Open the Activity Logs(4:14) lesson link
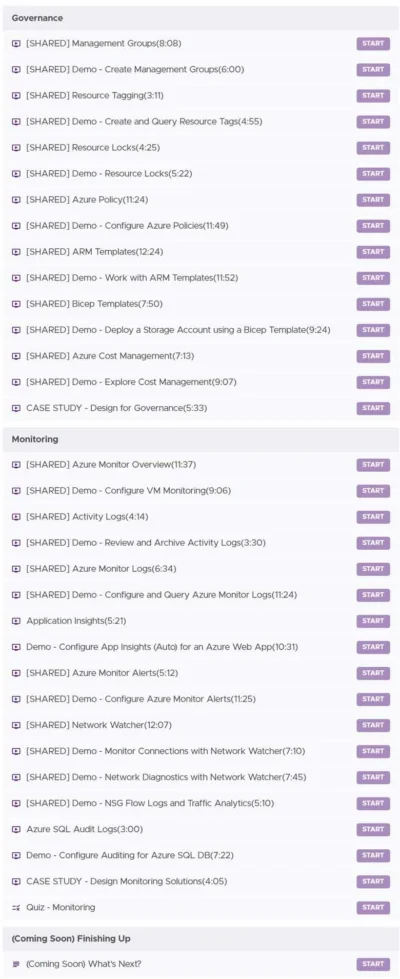This screenshot has width=400, height=979. coord(87,517)
